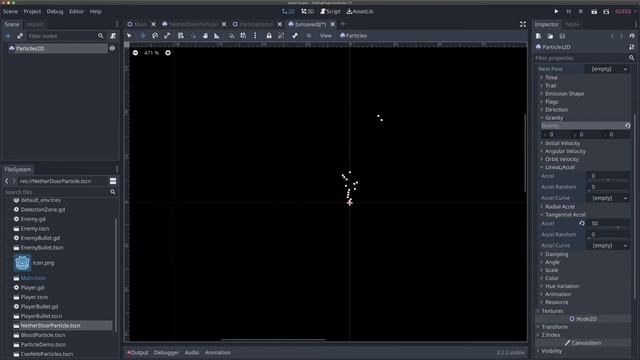
Task: Create a new resource in Inspector
Action: click(x=538, y=36)
